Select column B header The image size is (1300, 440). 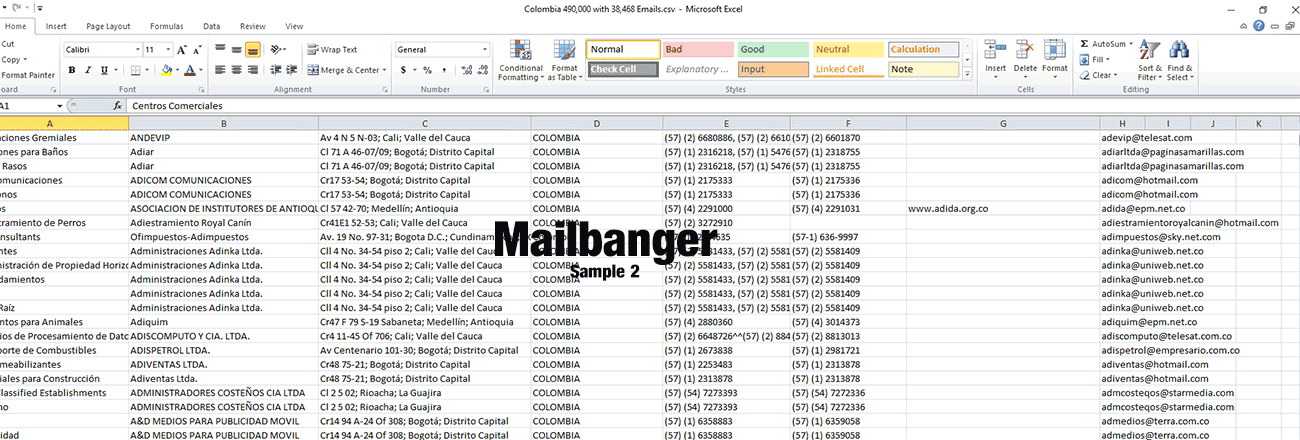click(x=224, y=123)
